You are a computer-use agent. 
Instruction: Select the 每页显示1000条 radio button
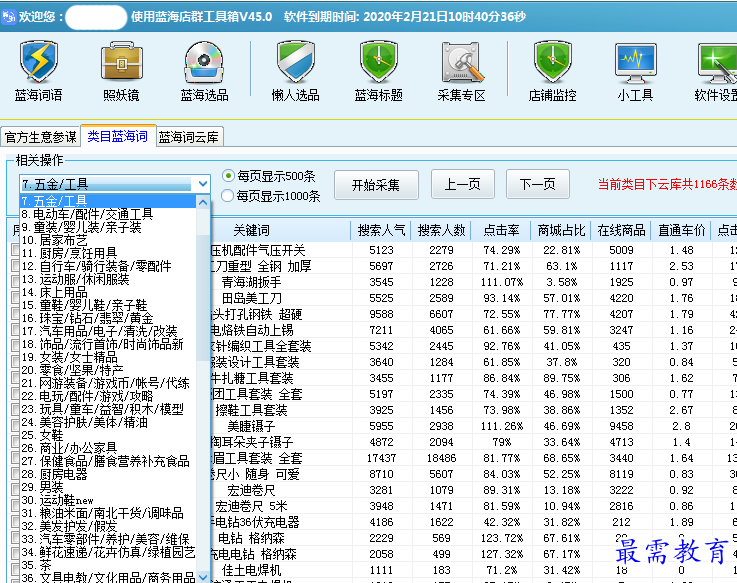229,196
